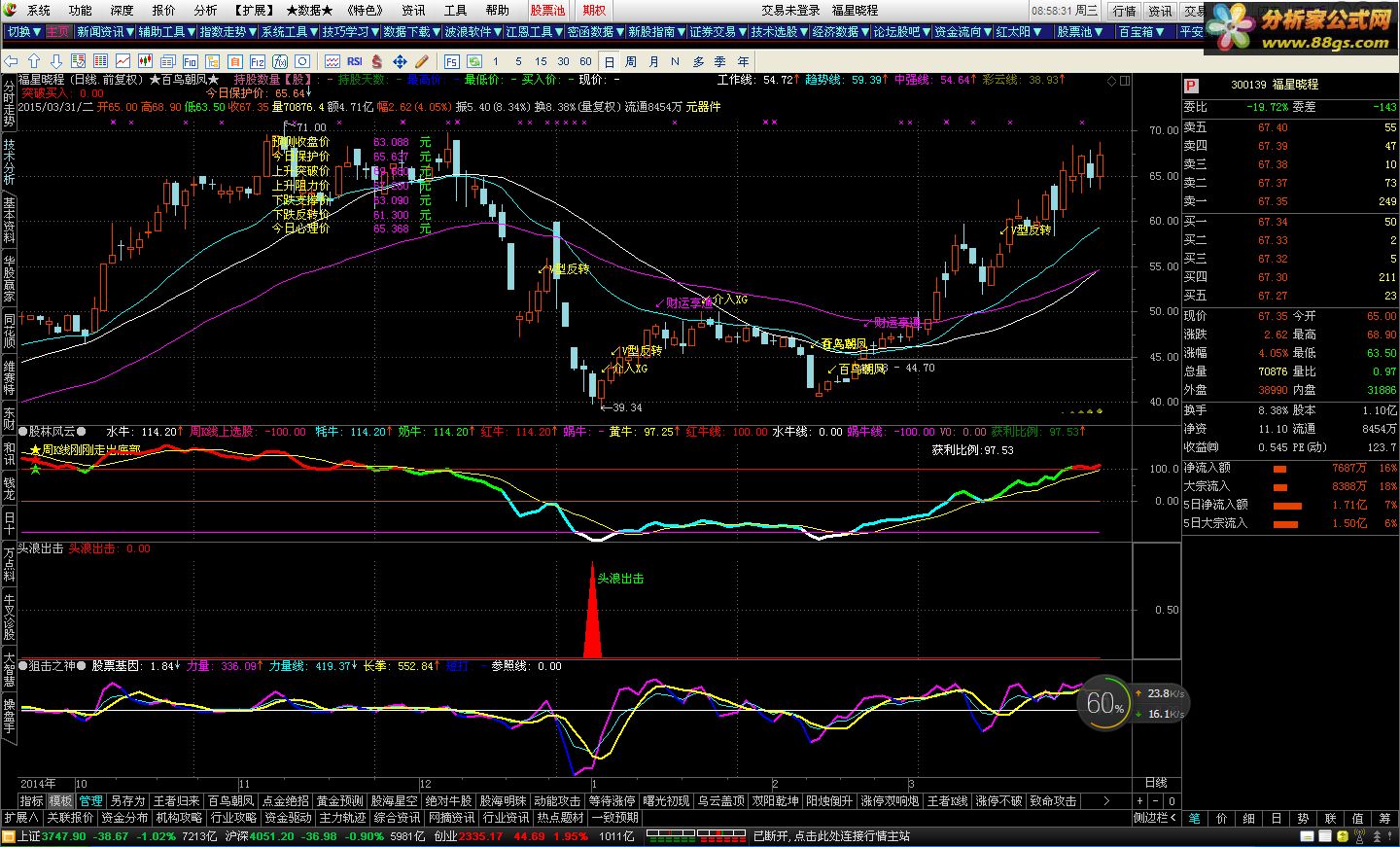Switch to the 百鸟朝凤 indicator tab
The image size is (1400, 847).
point(230,801)
